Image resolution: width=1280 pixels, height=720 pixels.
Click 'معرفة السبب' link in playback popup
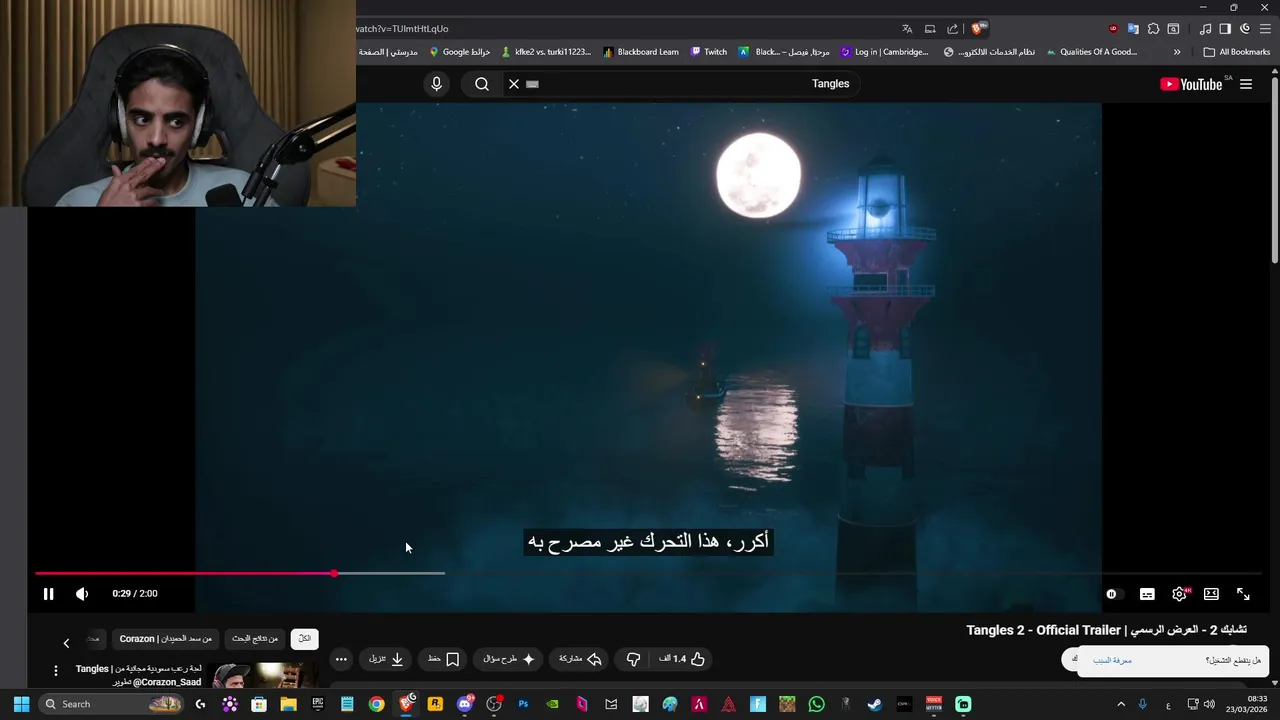(x=1112, y=660)
